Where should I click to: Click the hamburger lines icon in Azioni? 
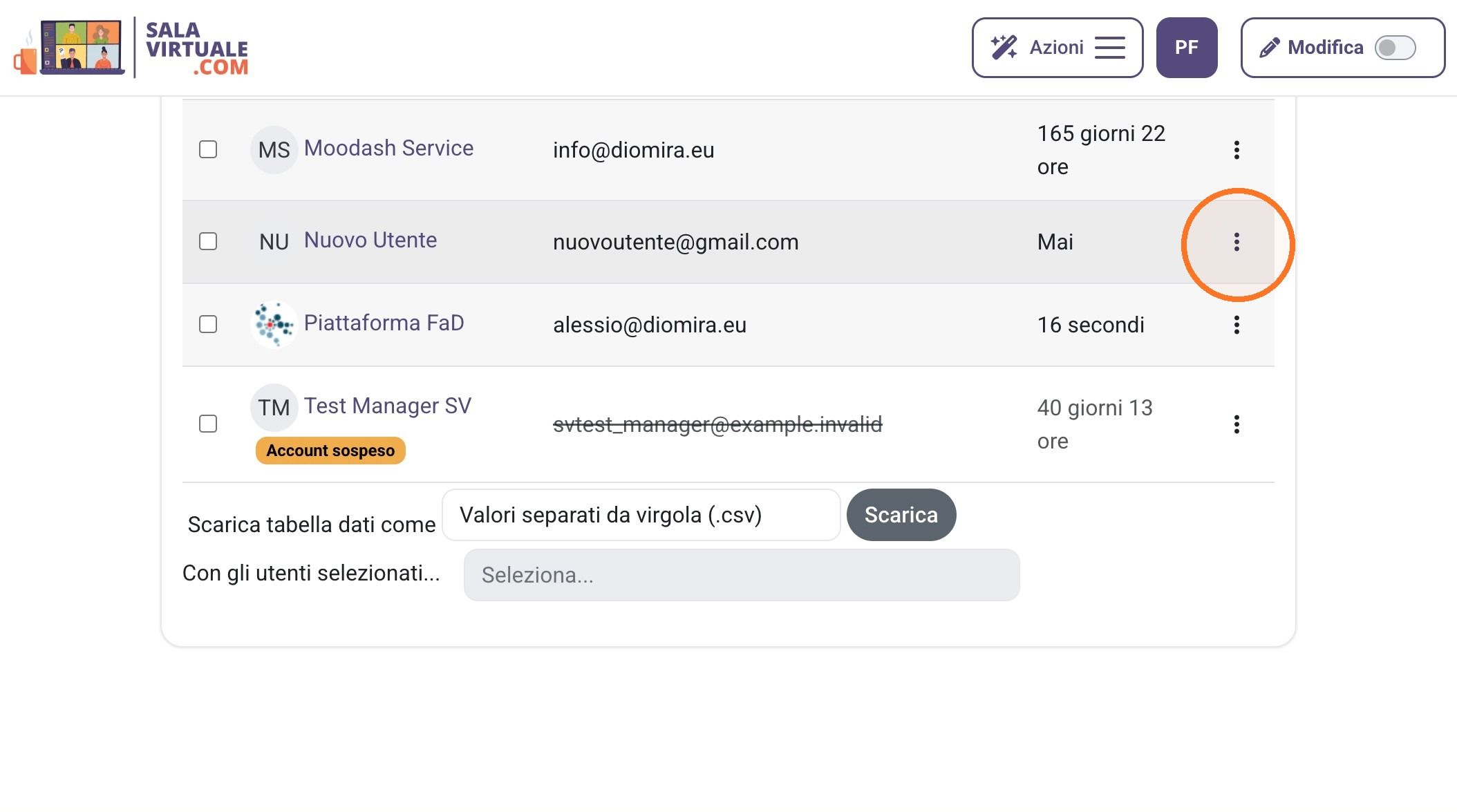click(1110, 48)
